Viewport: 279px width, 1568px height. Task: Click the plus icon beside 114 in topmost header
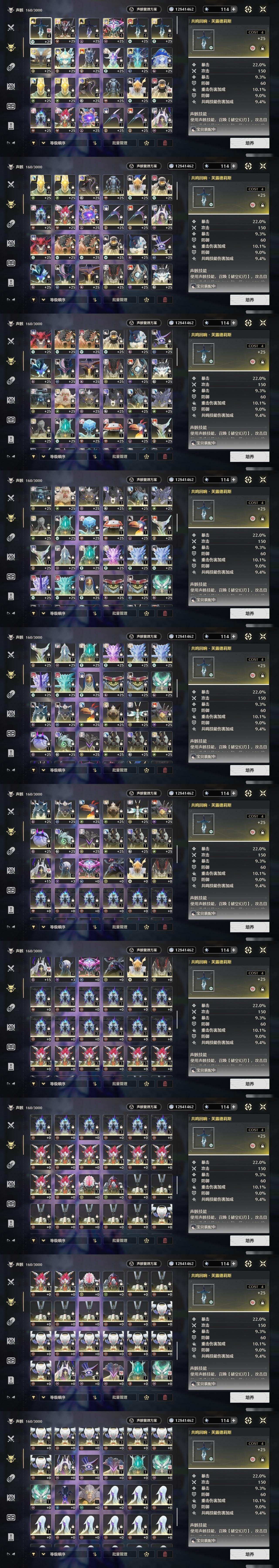tap(234, 9)
